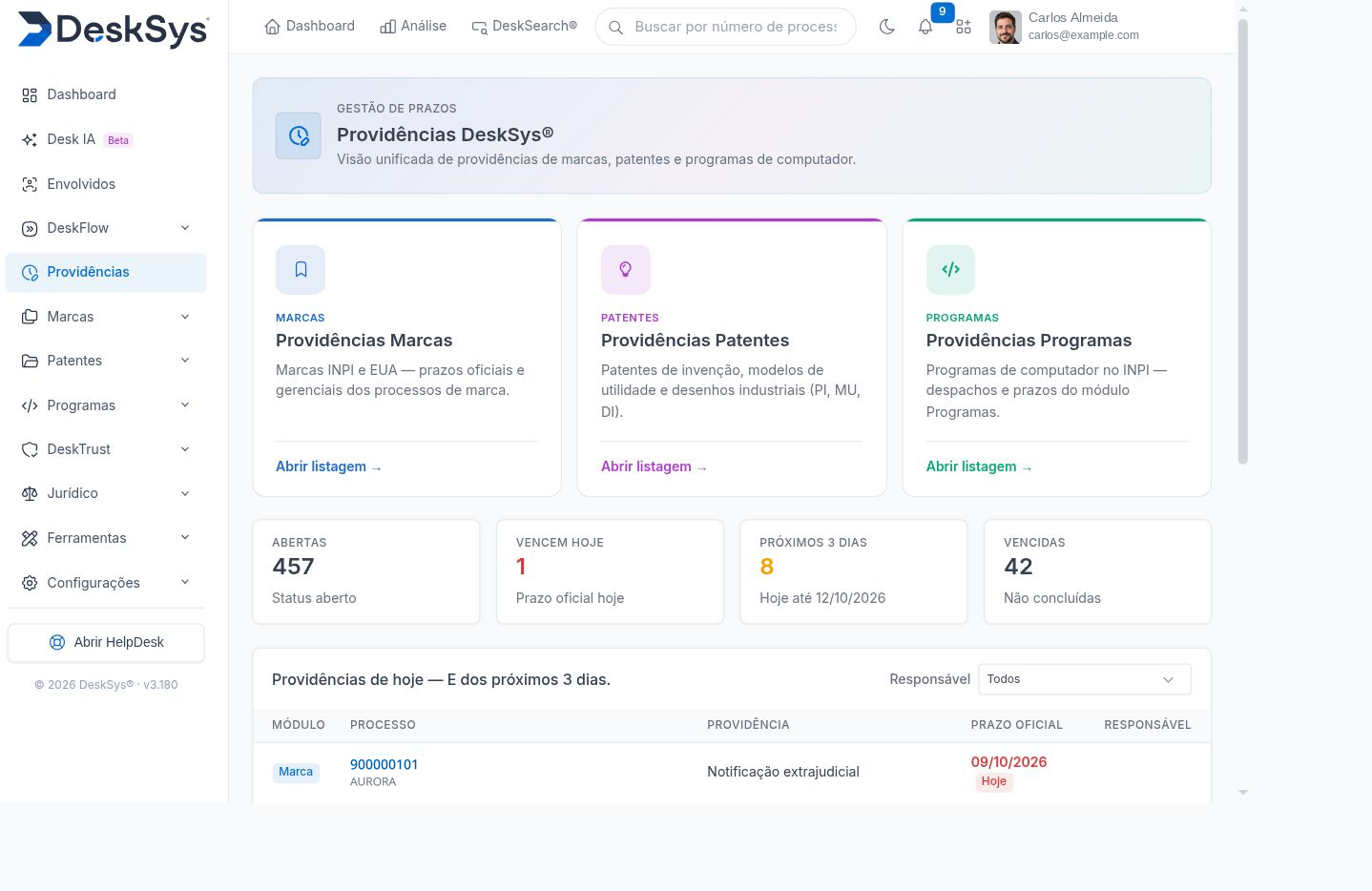Click the code icon on Providências Programas card
Screen dimensions: 1372x891
tap(950, 270)
